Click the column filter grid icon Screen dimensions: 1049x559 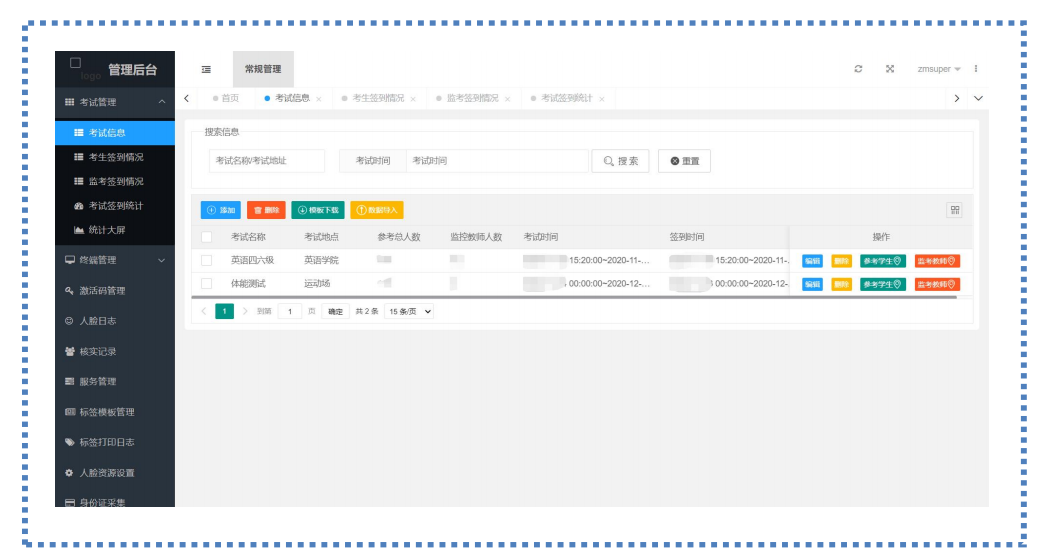click(954, 210)
